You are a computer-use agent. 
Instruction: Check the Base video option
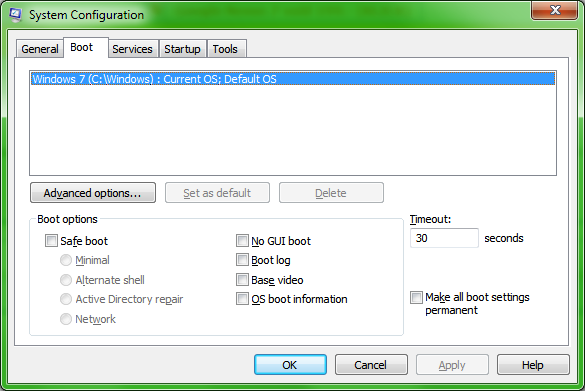(242, 279)
